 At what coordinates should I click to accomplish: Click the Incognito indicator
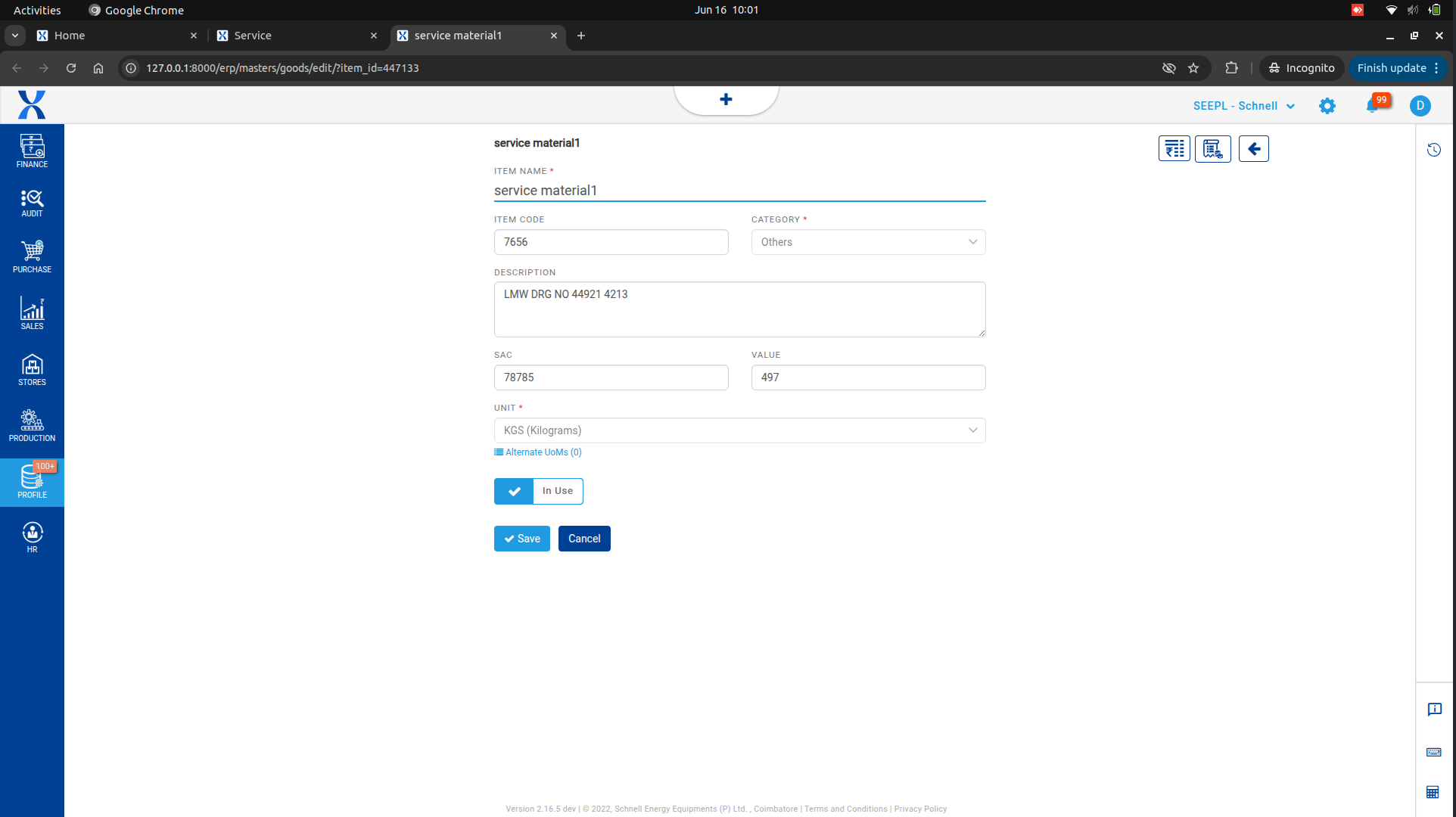pos(1302,68)
